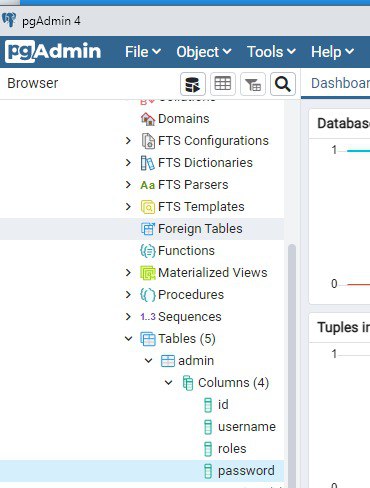The image size is (370, 488).
Task: Click the FTS Dictionaries books icon
Action: tap(147, 163)
